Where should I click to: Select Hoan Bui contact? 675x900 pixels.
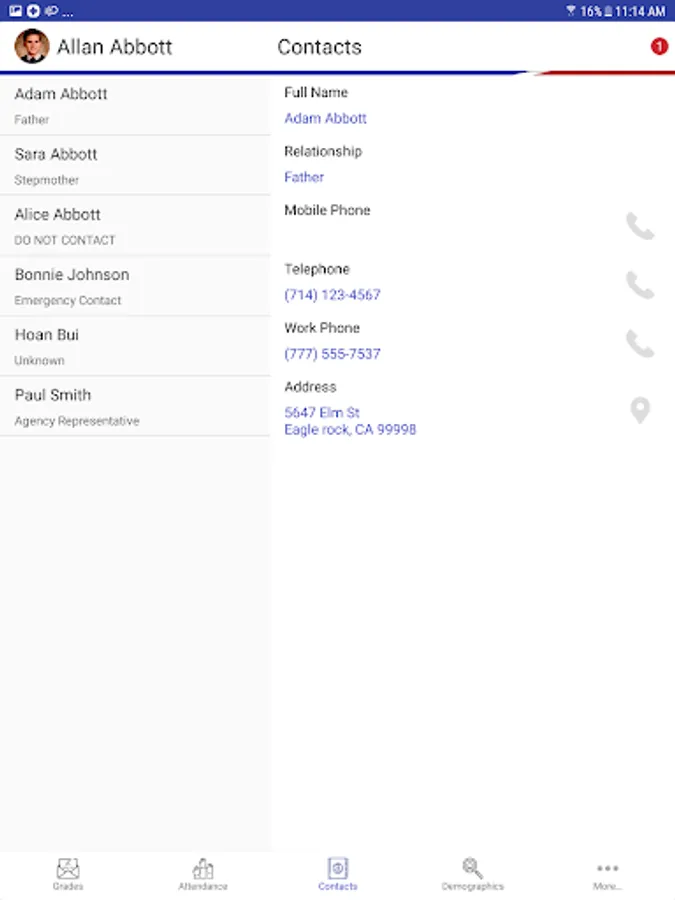135,347
